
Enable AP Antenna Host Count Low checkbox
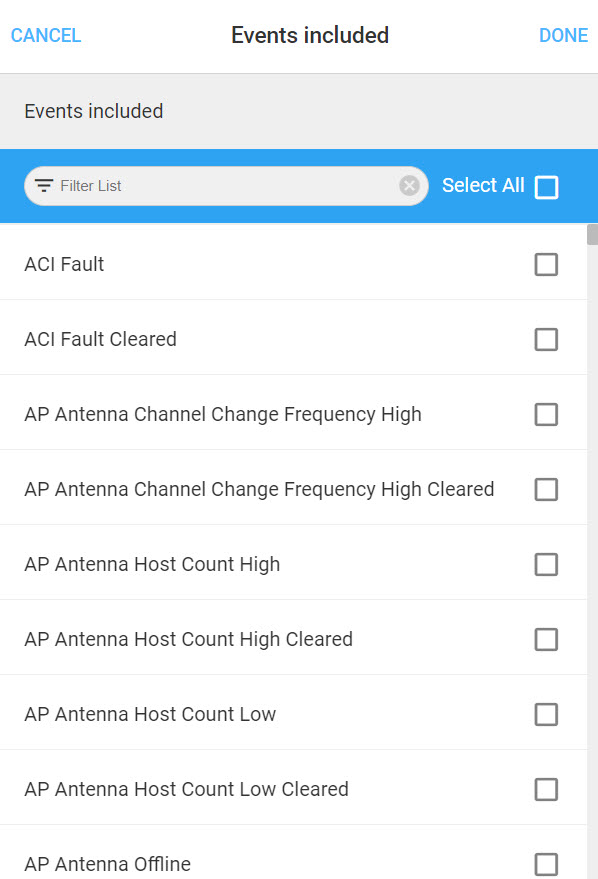click(546, 715)
